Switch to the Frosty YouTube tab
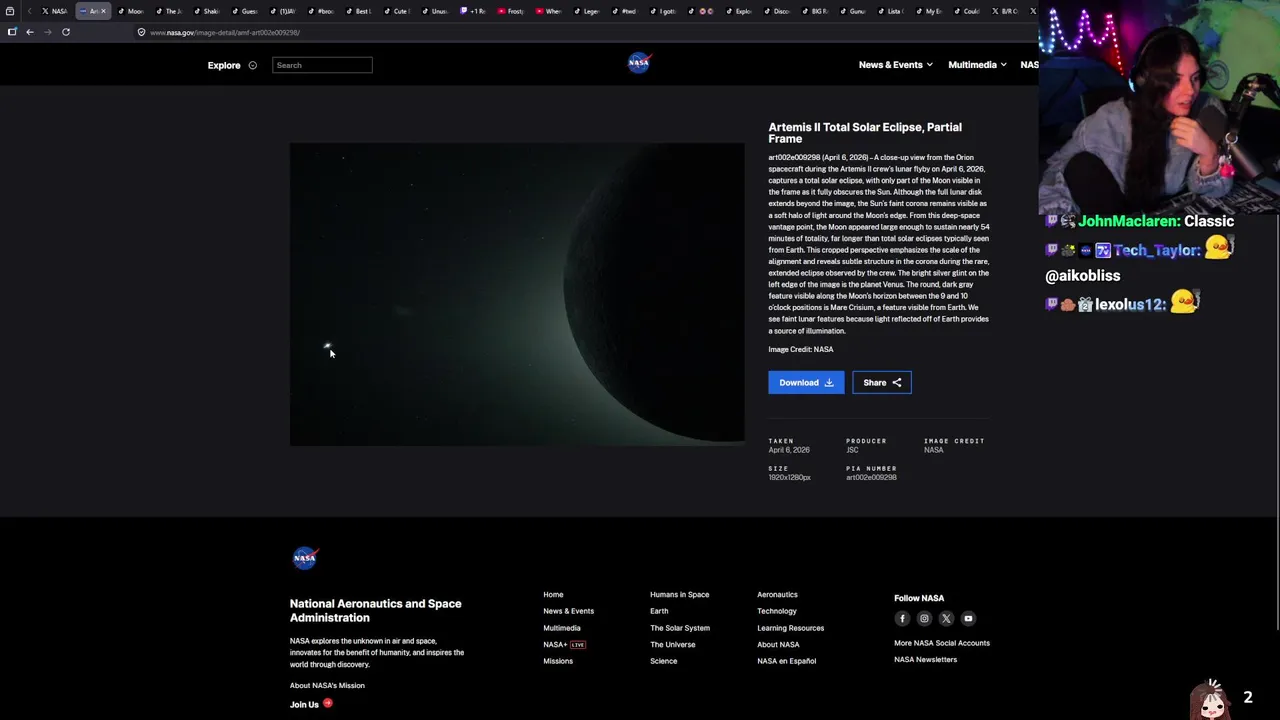Viewport: 1280px width, 720px height. pos(510,11)
